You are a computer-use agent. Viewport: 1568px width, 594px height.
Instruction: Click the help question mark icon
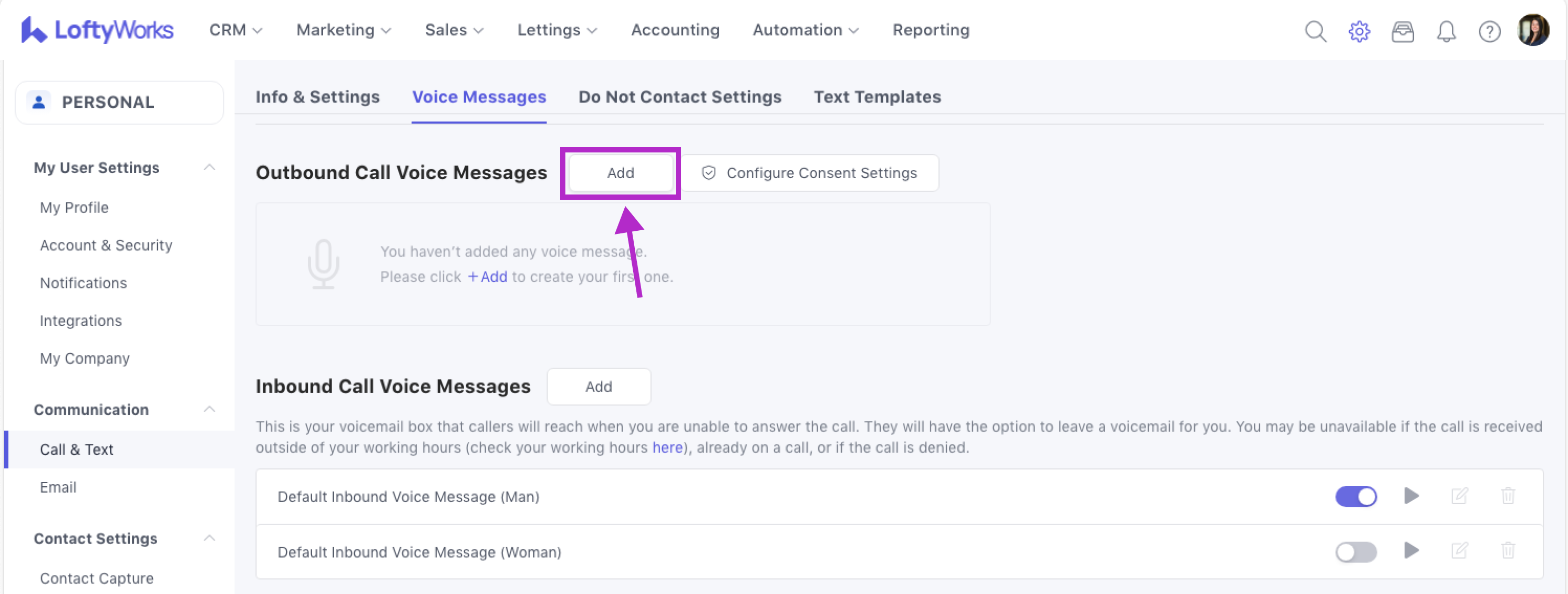[x=1489, y=30]
